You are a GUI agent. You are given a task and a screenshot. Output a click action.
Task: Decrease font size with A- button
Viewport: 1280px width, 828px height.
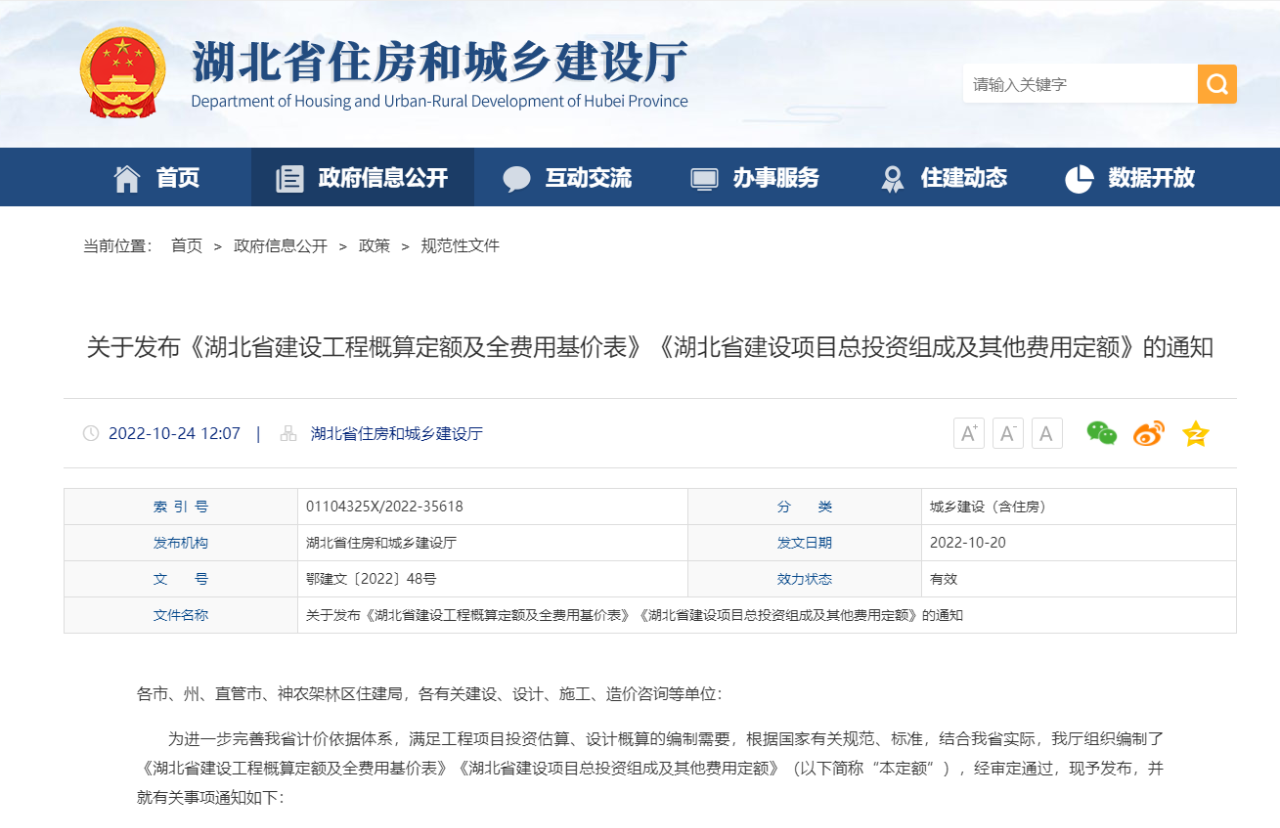[x=1007, y=433]
